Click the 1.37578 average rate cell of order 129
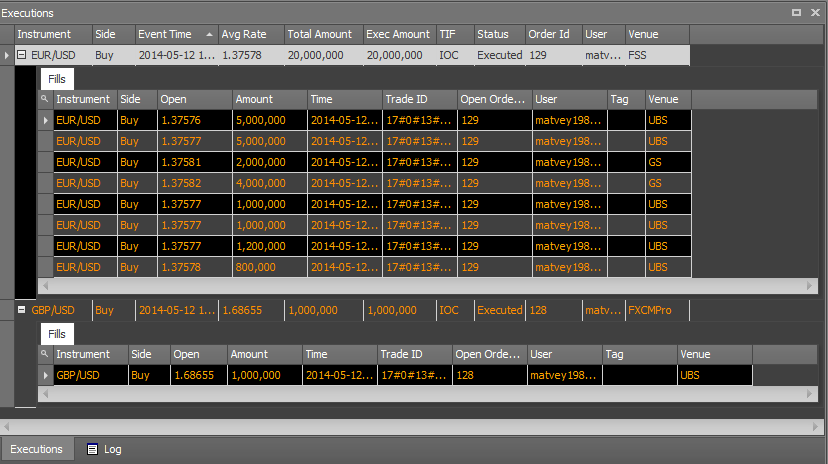This screenshot has height=464, width=828. [251, 55]
